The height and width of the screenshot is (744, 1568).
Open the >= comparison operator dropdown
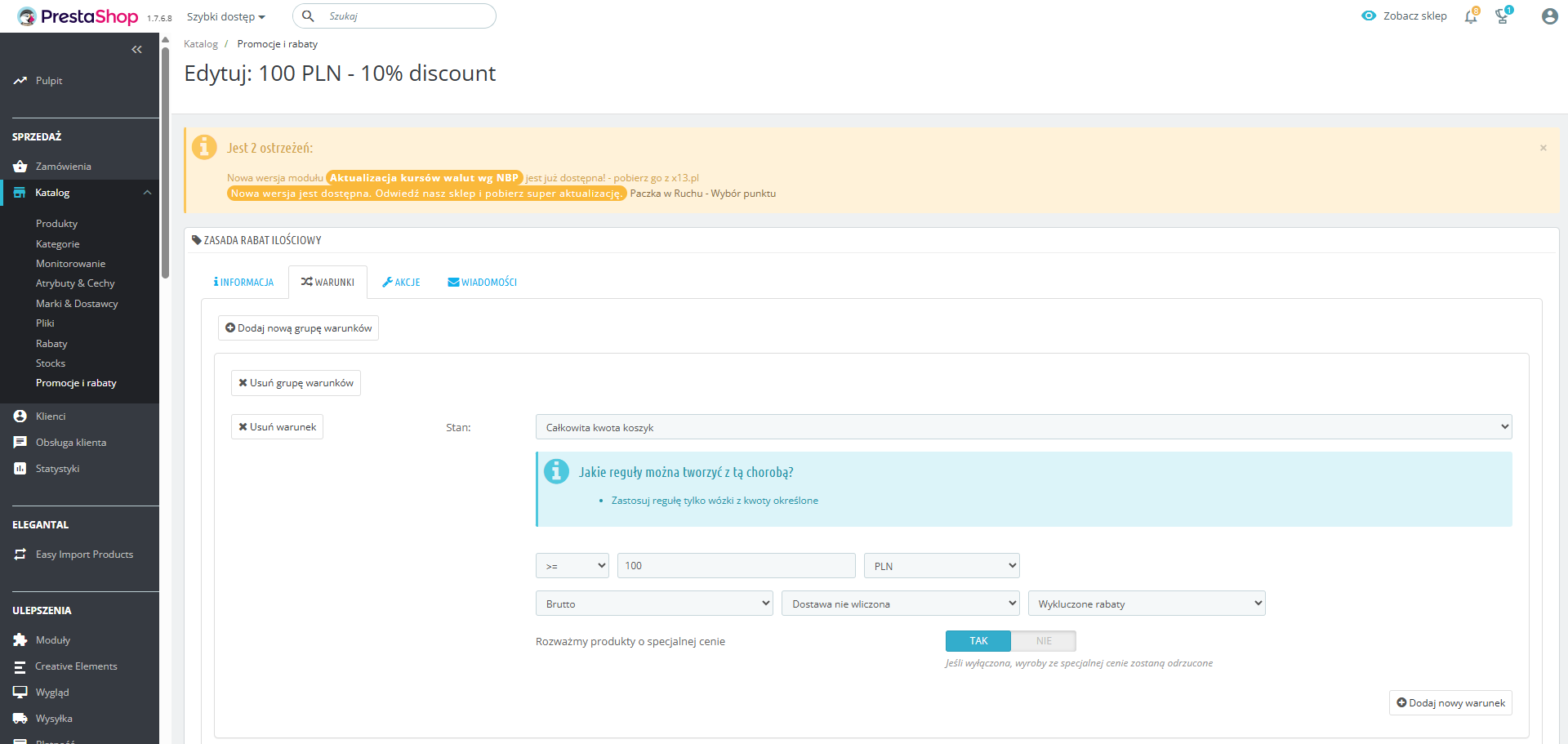click(572, 566)
